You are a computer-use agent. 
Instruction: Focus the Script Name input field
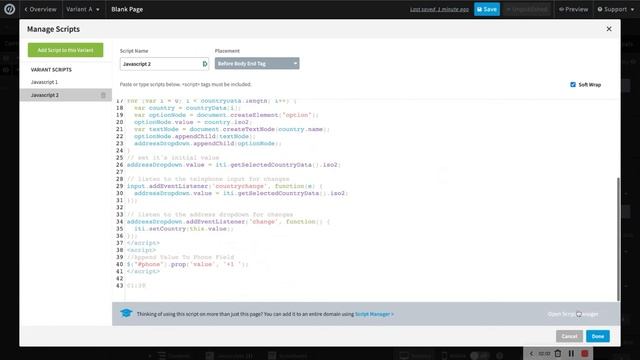(164, 64)
